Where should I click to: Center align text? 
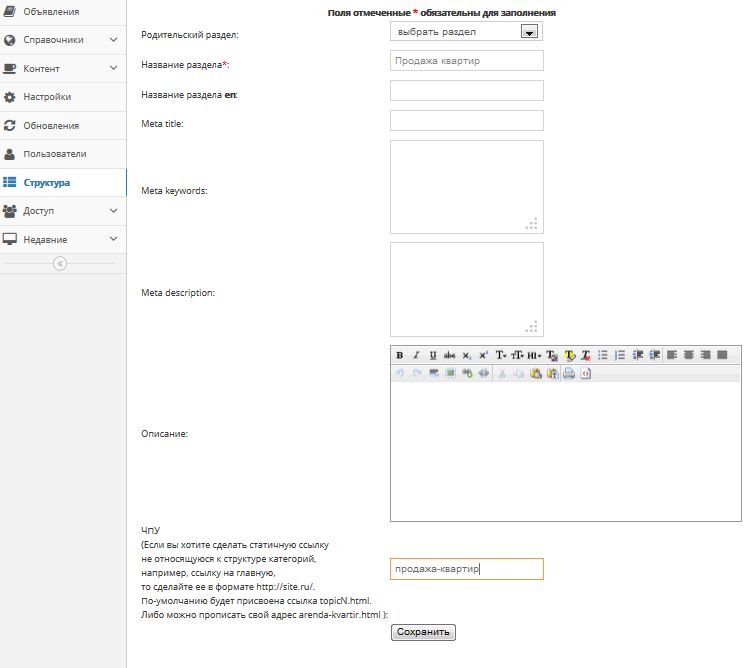point(689,355)
